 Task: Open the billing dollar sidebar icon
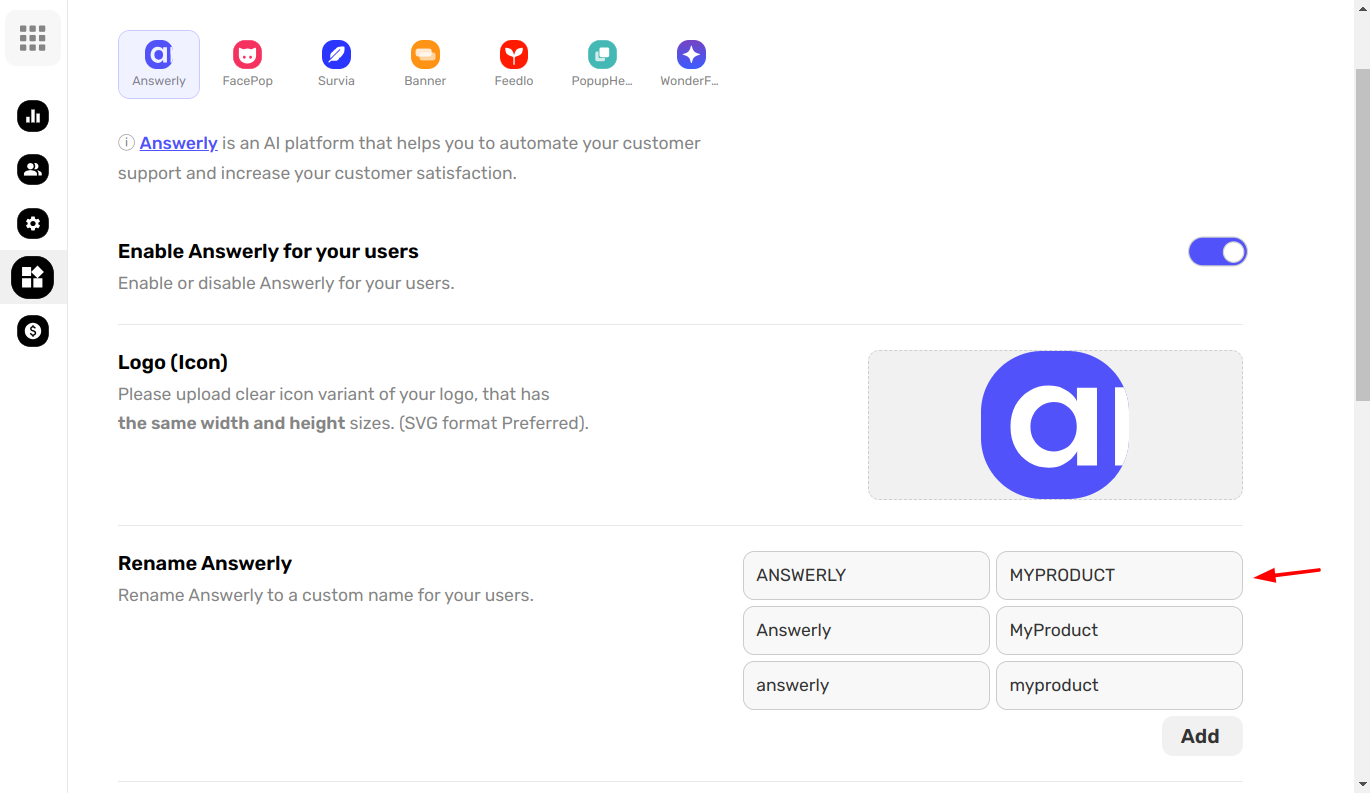click(33, 331)
